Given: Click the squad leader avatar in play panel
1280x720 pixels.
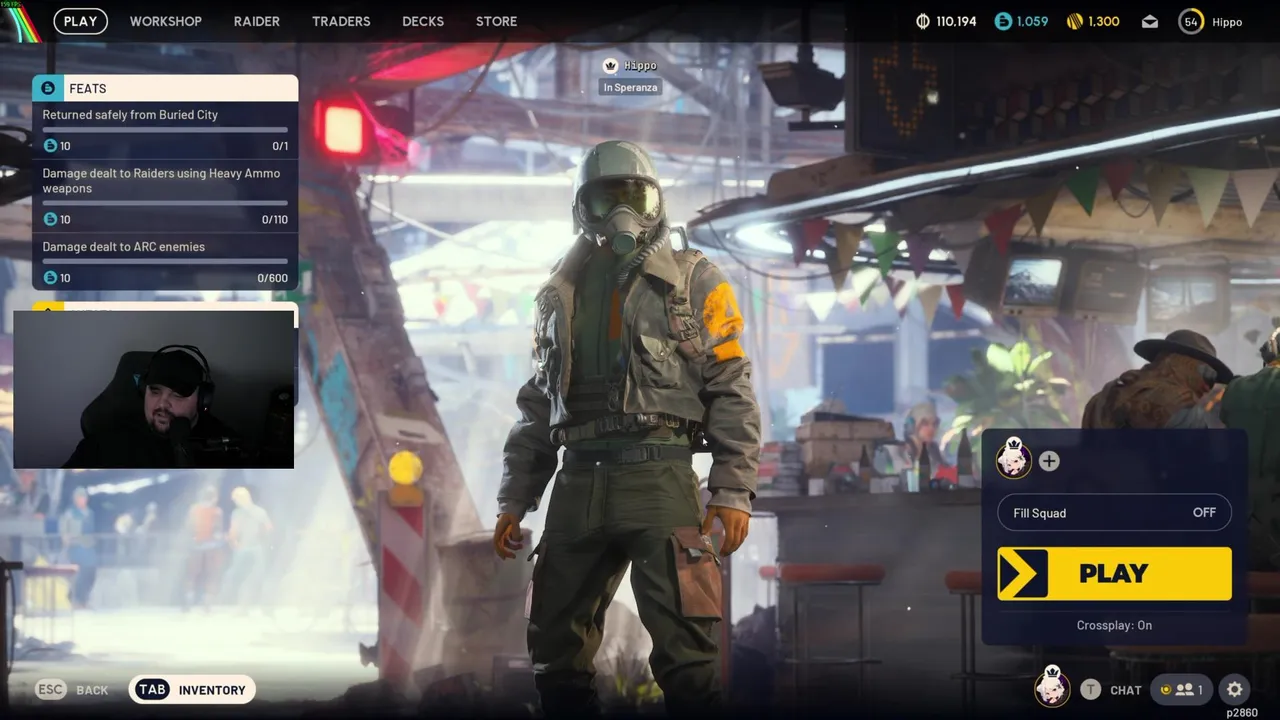Looking at the screenshot, I should pos(1014,460).
